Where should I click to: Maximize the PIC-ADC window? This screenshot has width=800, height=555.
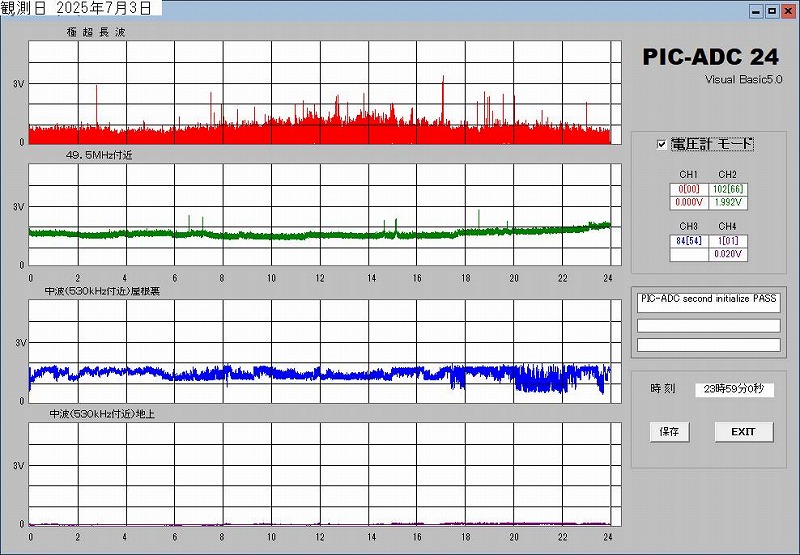tap(772, 11)
